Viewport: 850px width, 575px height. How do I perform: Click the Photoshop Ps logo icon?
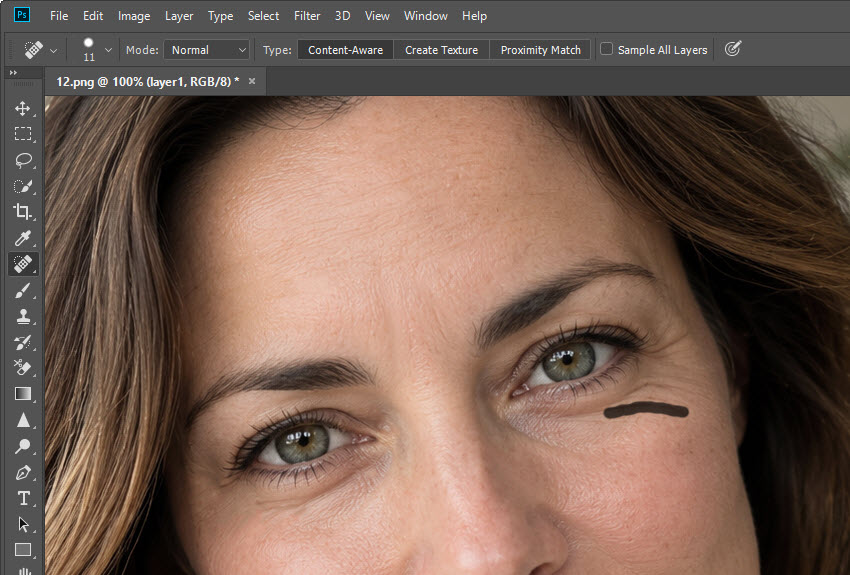pos(22,15)
